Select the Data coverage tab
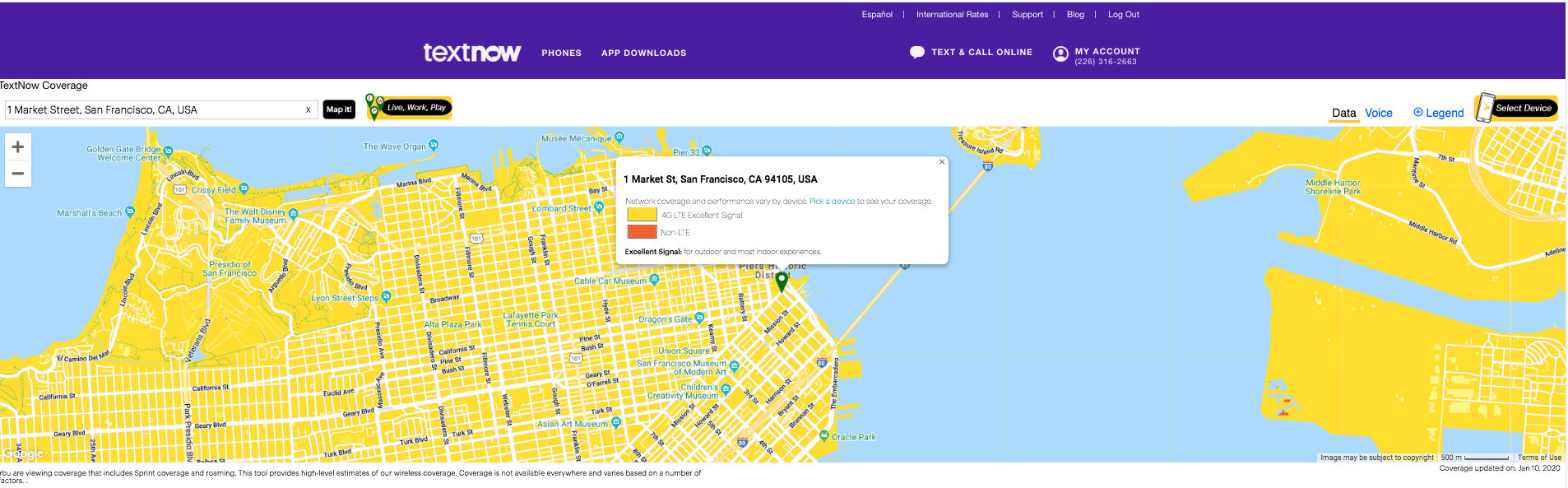 click(1343, 114)
